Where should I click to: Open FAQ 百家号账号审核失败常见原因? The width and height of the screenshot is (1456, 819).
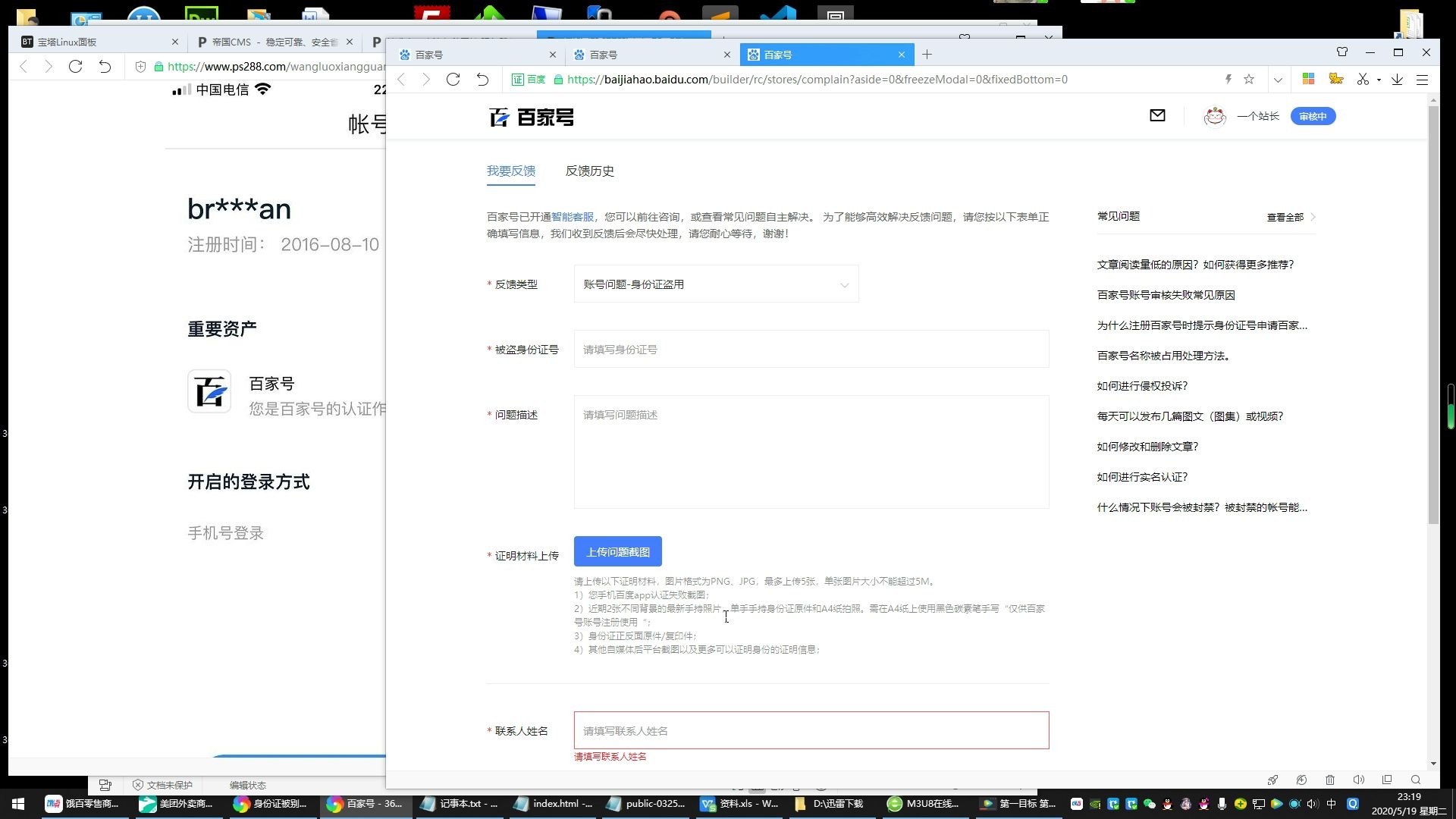pyautogui.click(x=1166, y=295)
